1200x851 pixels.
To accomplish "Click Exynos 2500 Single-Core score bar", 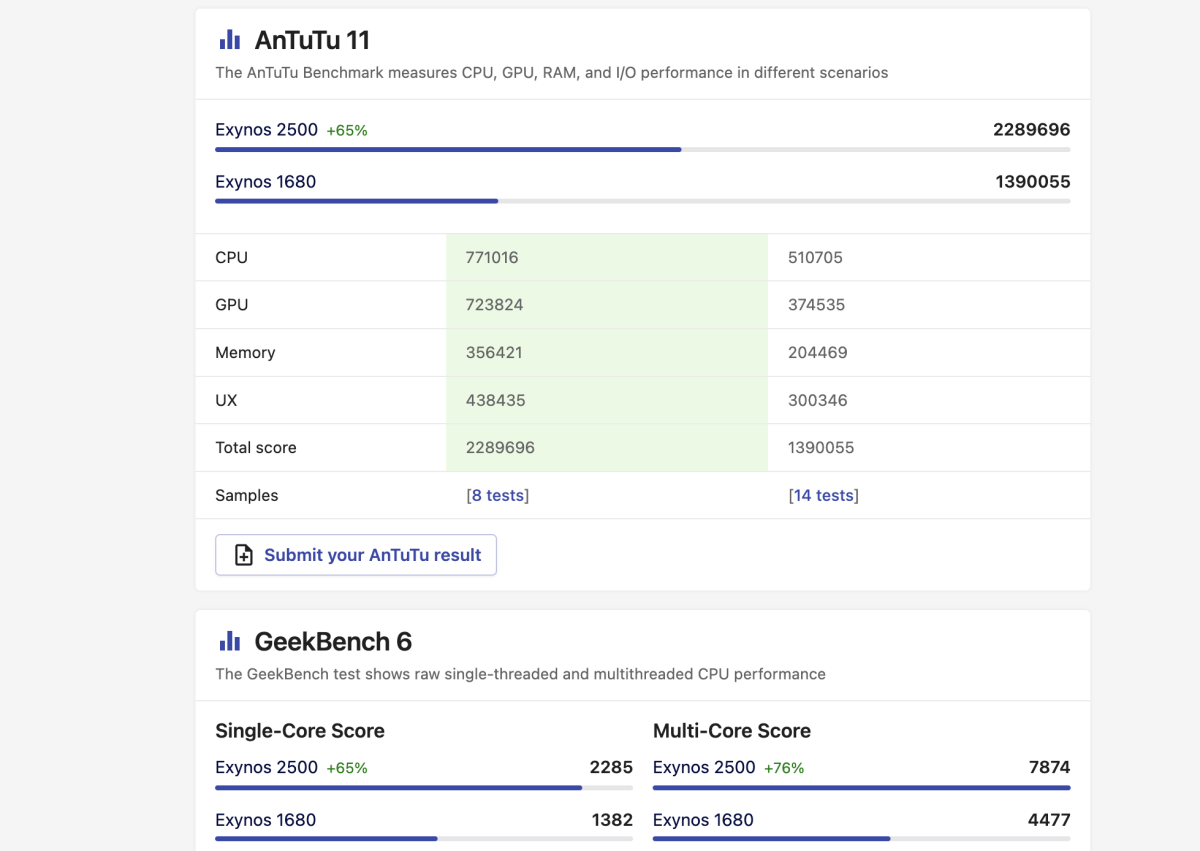I will 424,788.
